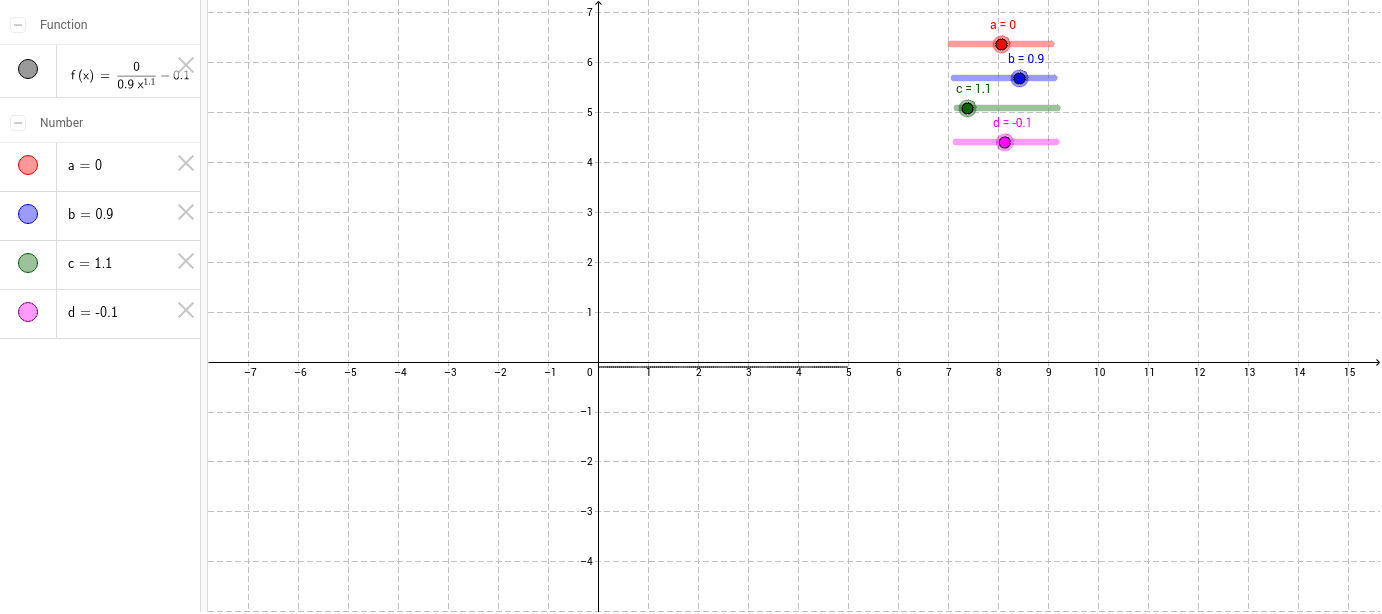Collapse the Function section
The width and height of the screenshot is (1382, 614).
tap(18, 25)
